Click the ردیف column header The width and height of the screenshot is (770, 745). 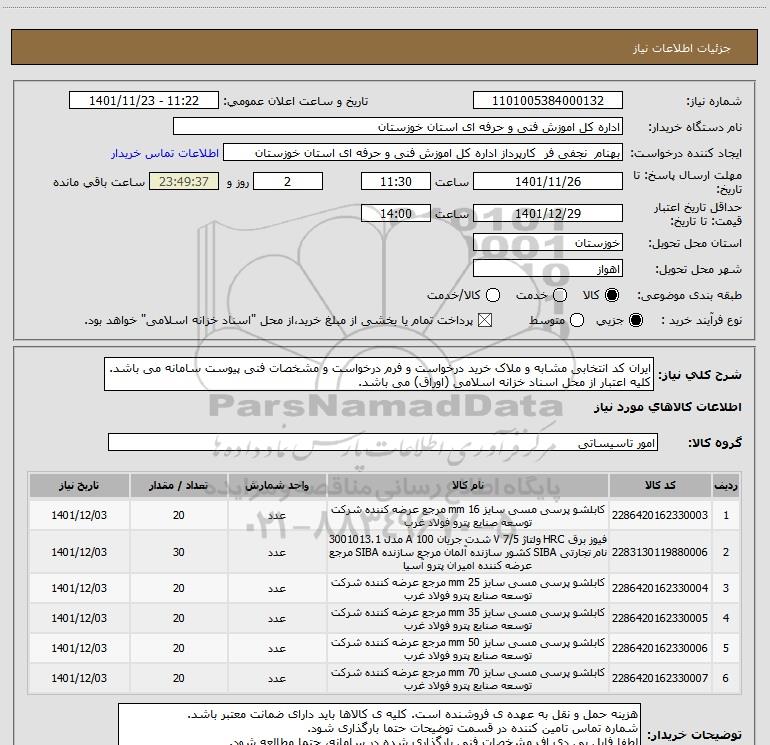point(726,485)
